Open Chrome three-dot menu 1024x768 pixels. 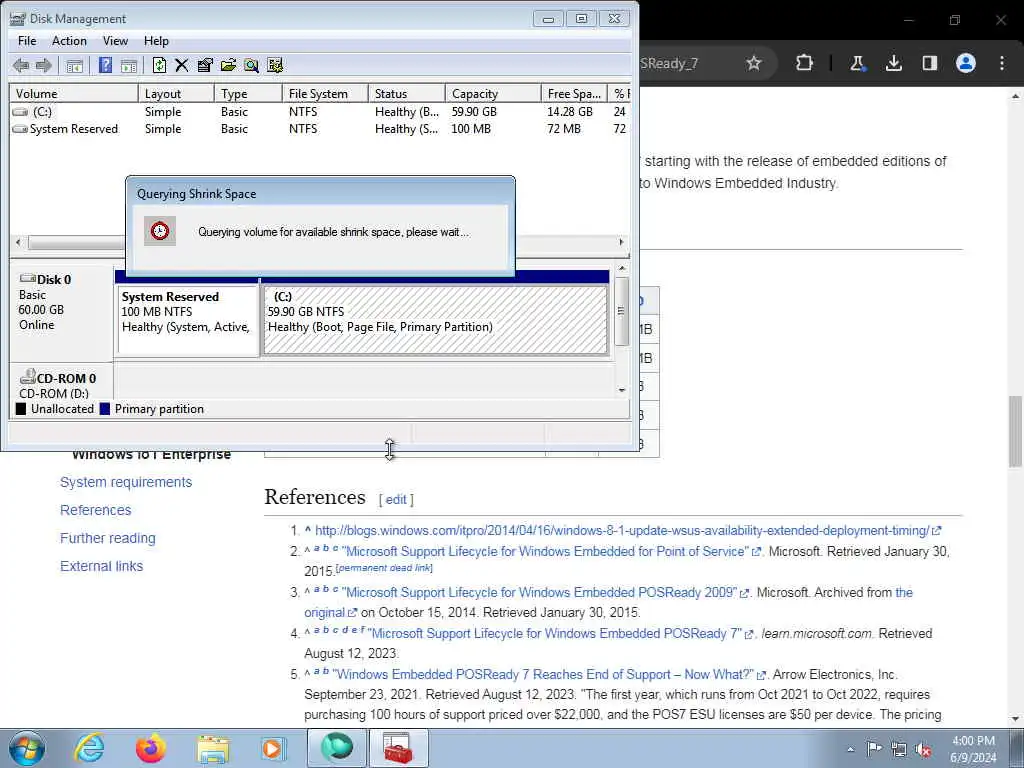(1002, 63)
